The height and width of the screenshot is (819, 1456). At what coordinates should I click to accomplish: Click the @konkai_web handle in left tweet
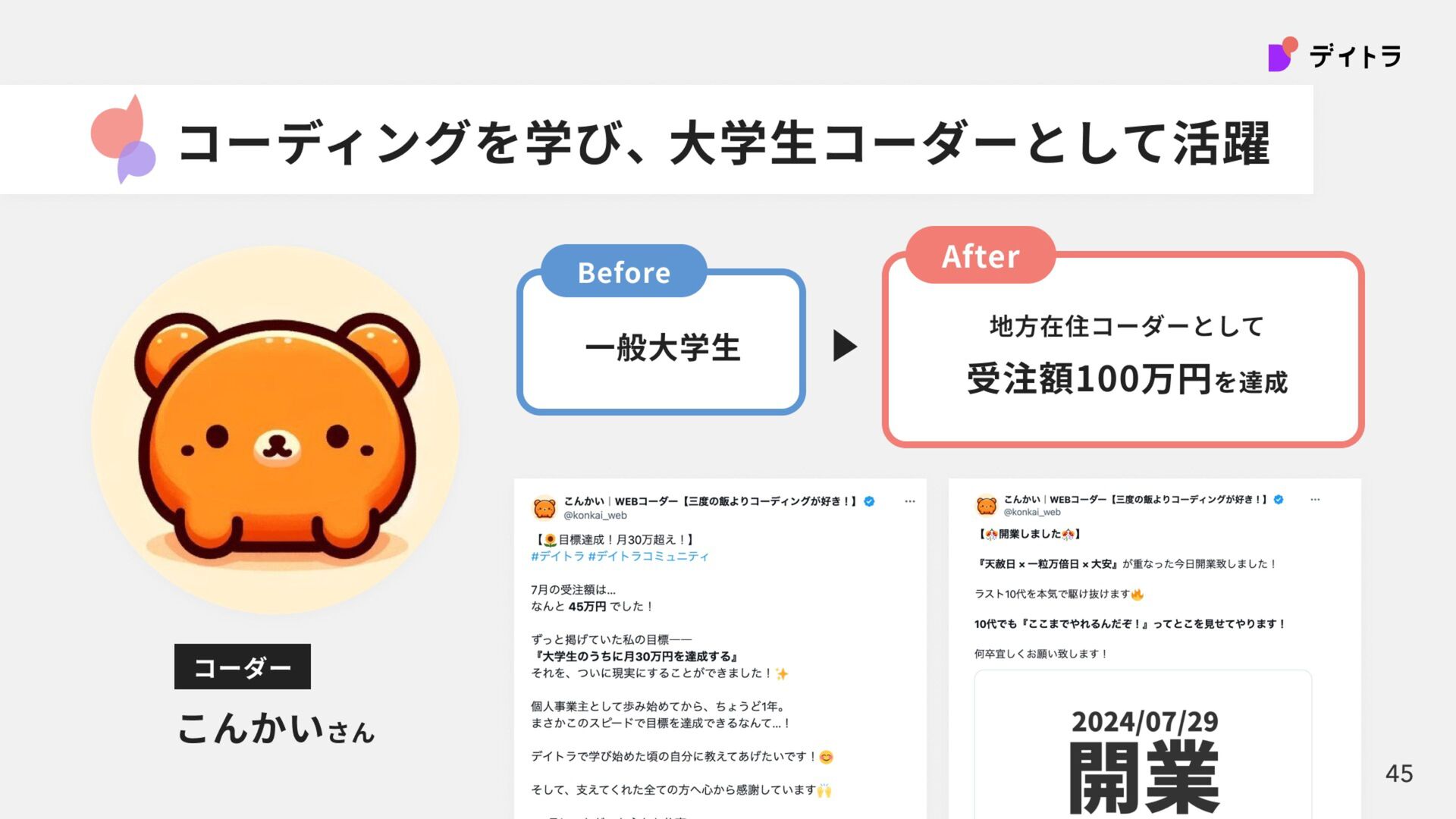click(x=595, y=516)
